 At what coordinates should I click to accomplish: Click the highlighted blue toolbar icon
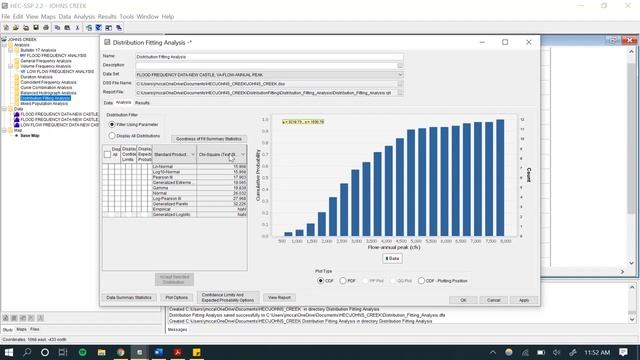[x=98, y=28]
